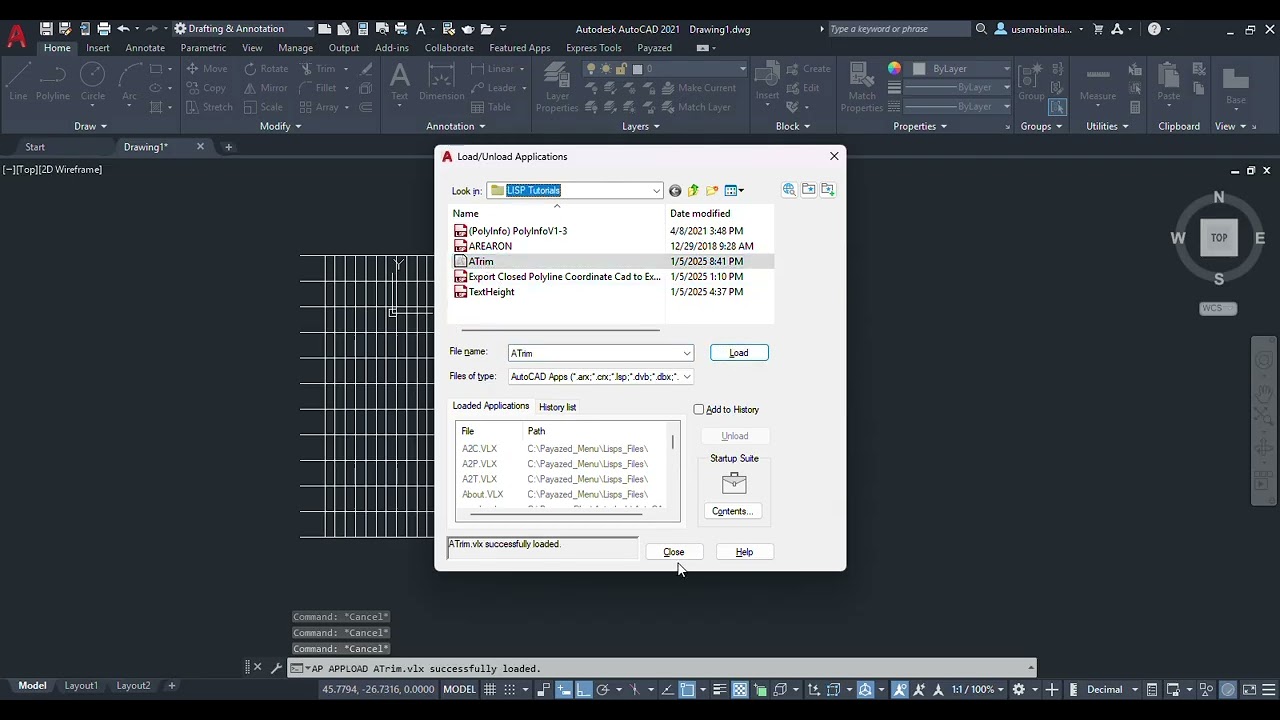Switch to the Insert ribbon tab

point(98,48)
